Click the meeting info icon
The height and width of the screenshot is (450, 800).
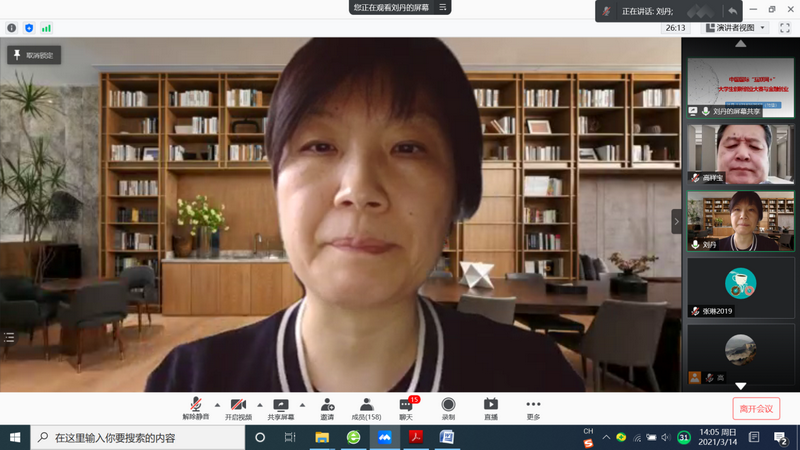click(x=12, y=28)
